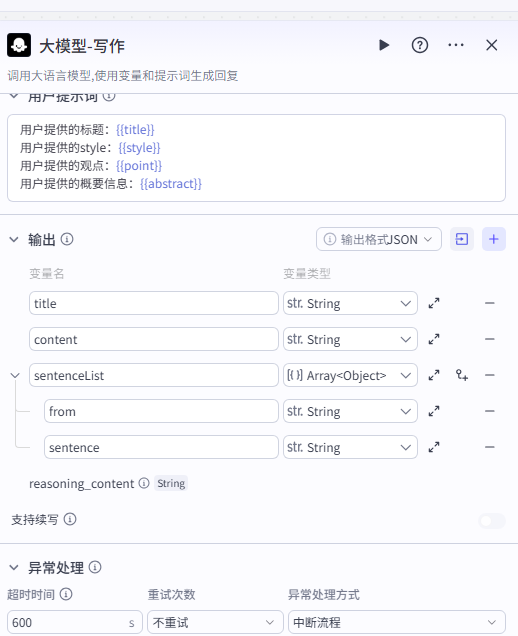Add a new output variable with plus icon

coord(494,239)
